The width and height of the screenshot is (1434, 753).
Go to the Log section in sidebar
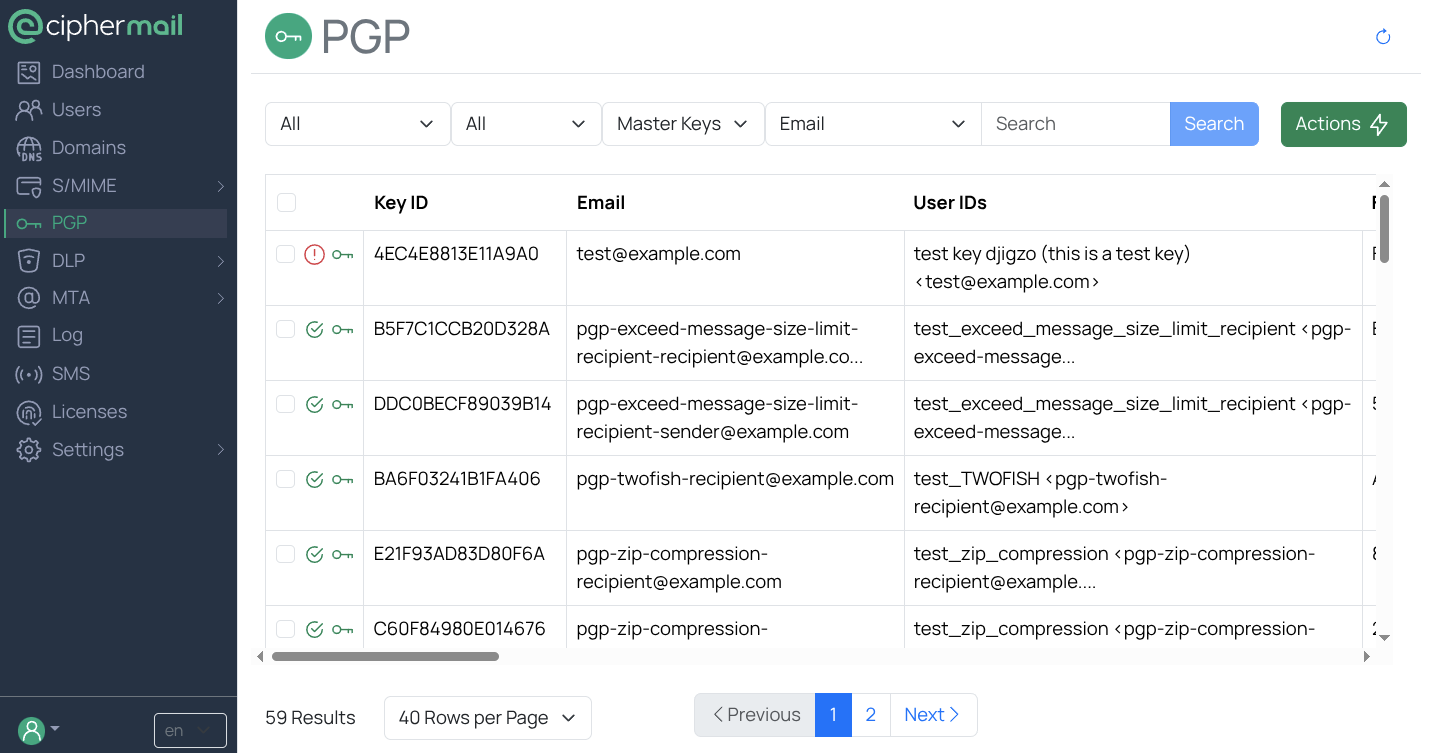tap(67, 335)
